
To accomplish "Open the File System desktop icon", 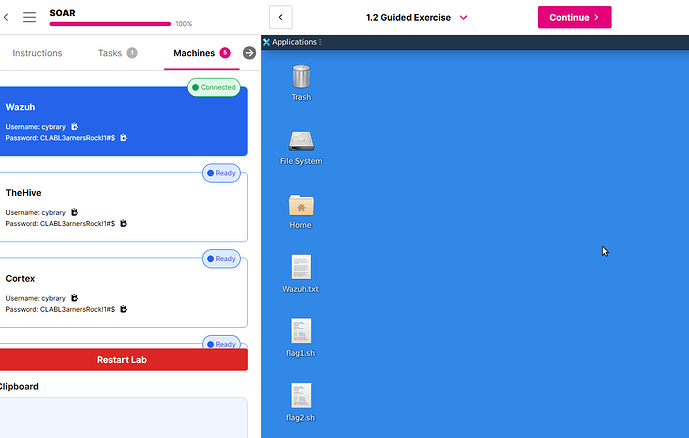I will [x=301, y=141].
